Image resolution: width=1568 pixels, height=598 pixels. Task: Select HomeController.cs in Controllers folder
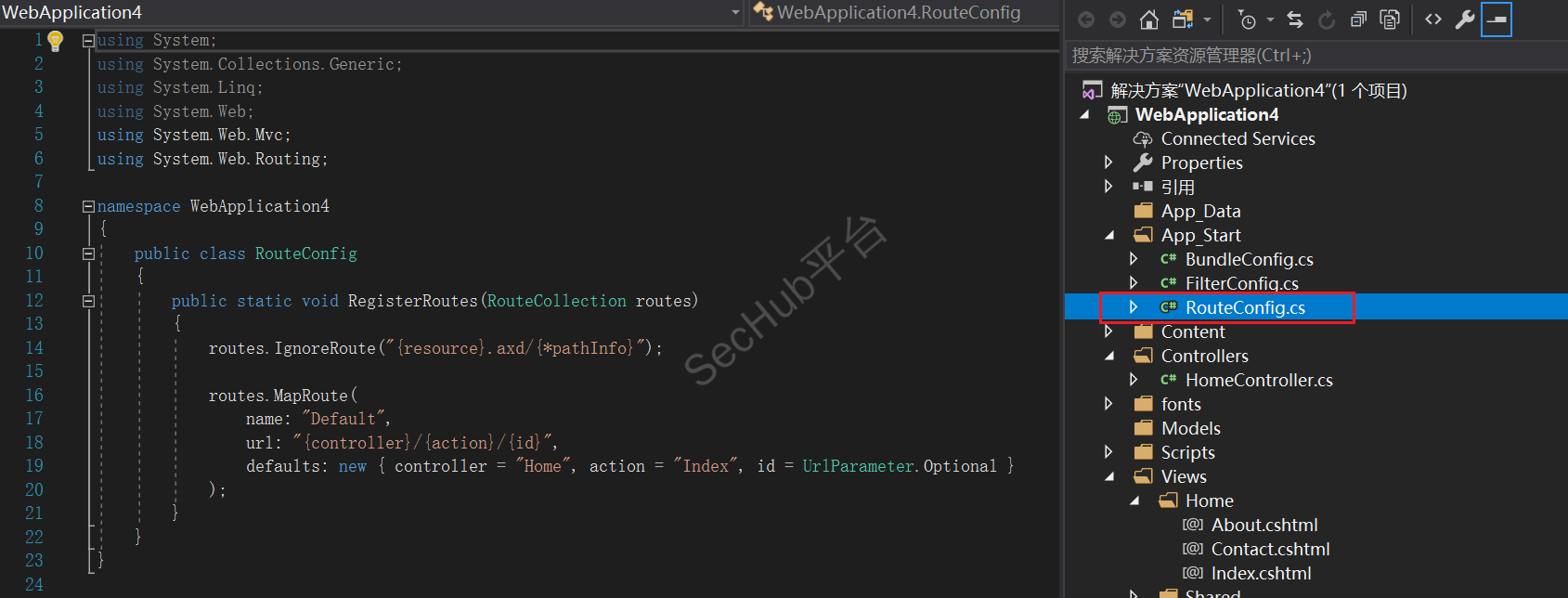click(x=1258, y=380)
